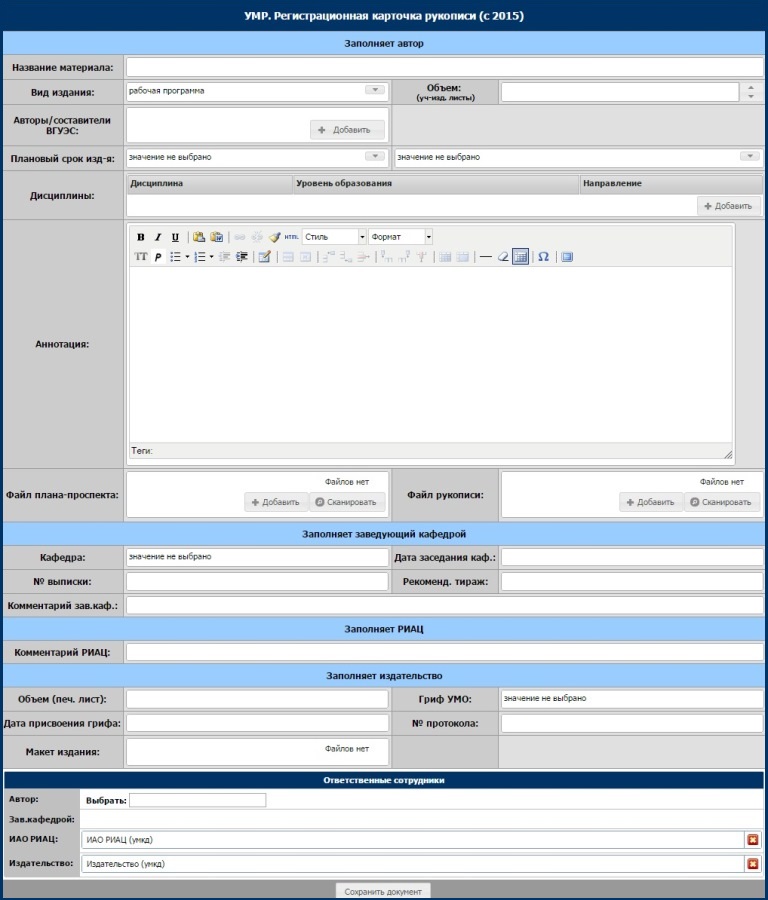Remove ИАО РИАЦ (умкд) with red X
Image resolution: width=768 pixels, height=900 pixels.
753,840
